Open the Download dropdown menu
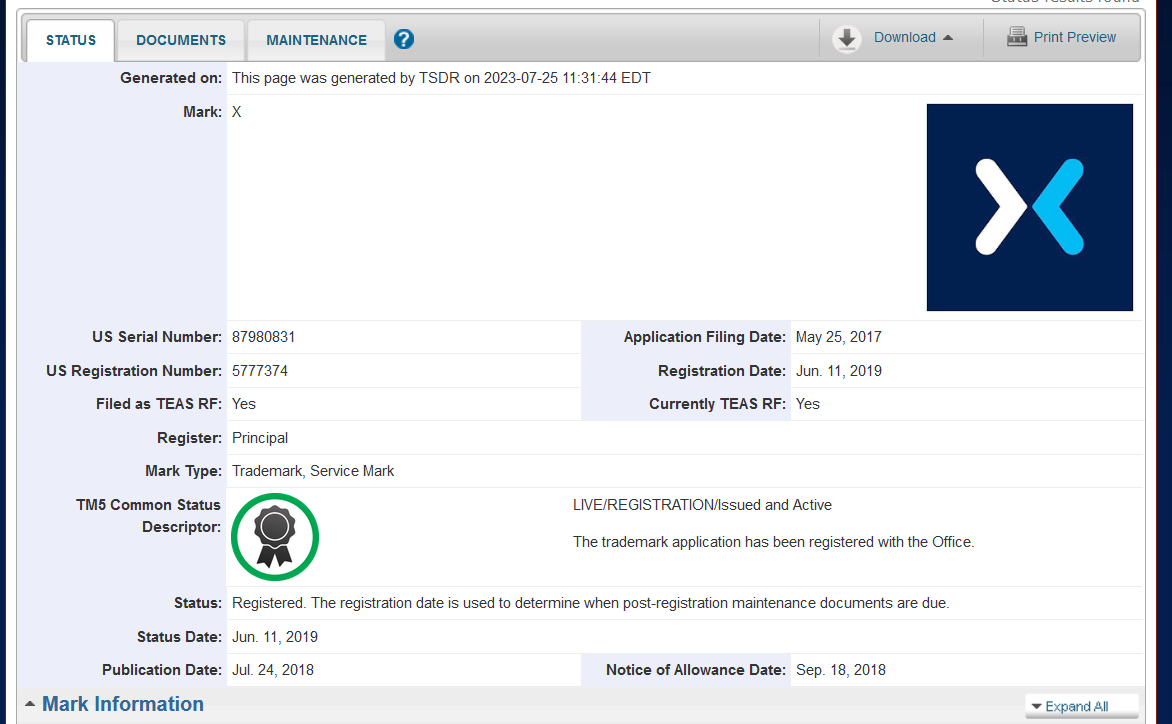Viewport: 1172px width, 724px height. (913, 37)
